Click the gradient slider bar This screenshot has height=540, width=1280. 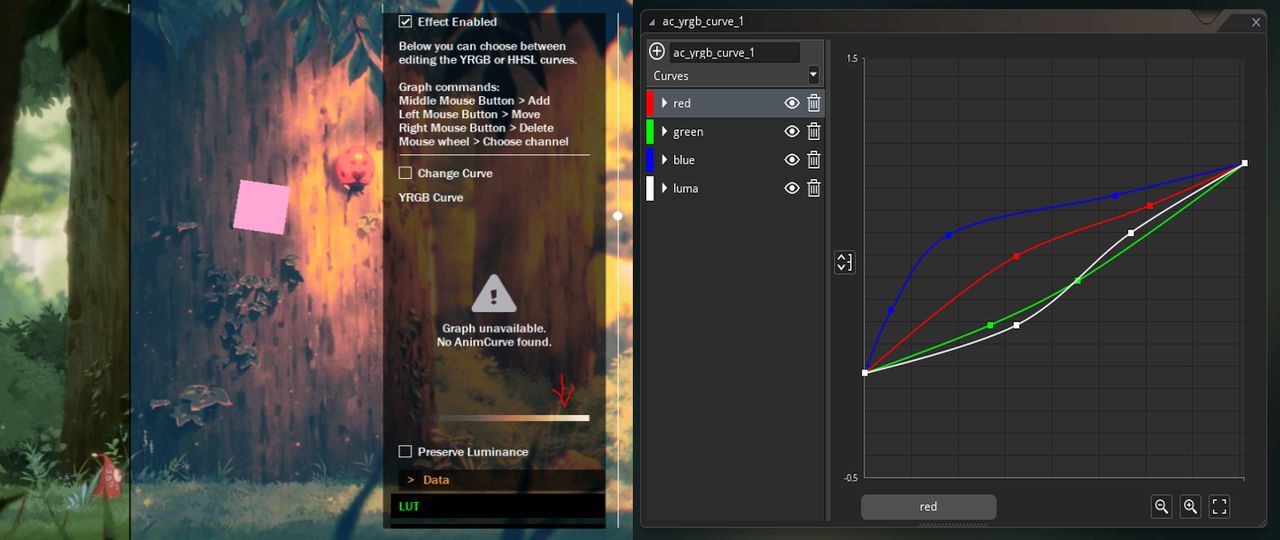click(x=506, y=418)
